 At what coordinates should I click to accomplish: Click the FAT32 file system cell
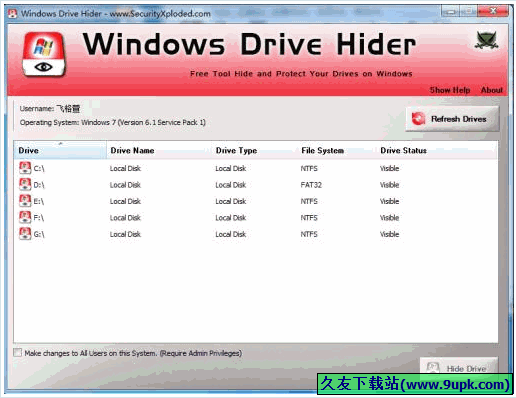click(x=311, y=185)
